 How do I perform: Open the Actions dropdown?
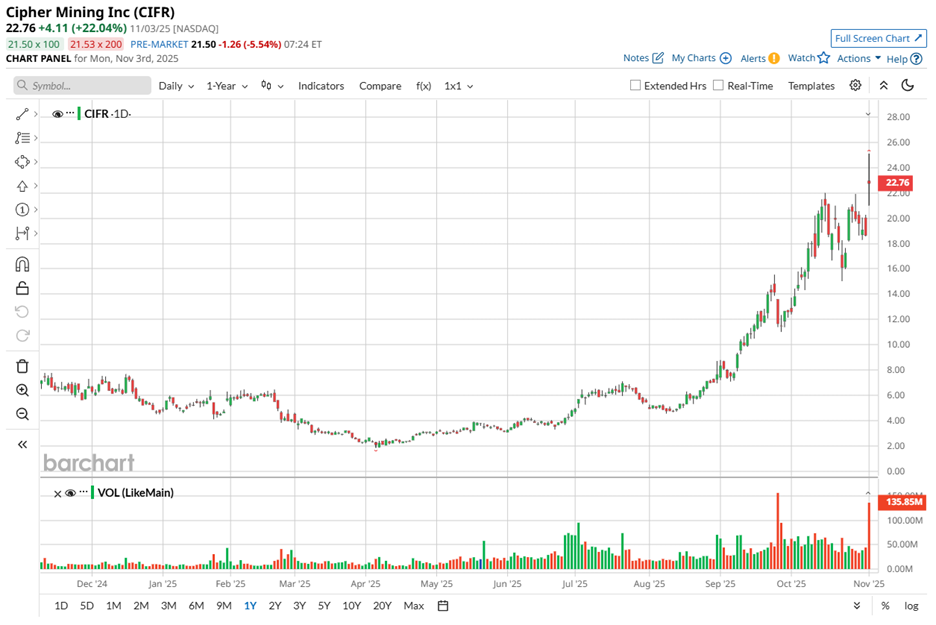(858, 58)
